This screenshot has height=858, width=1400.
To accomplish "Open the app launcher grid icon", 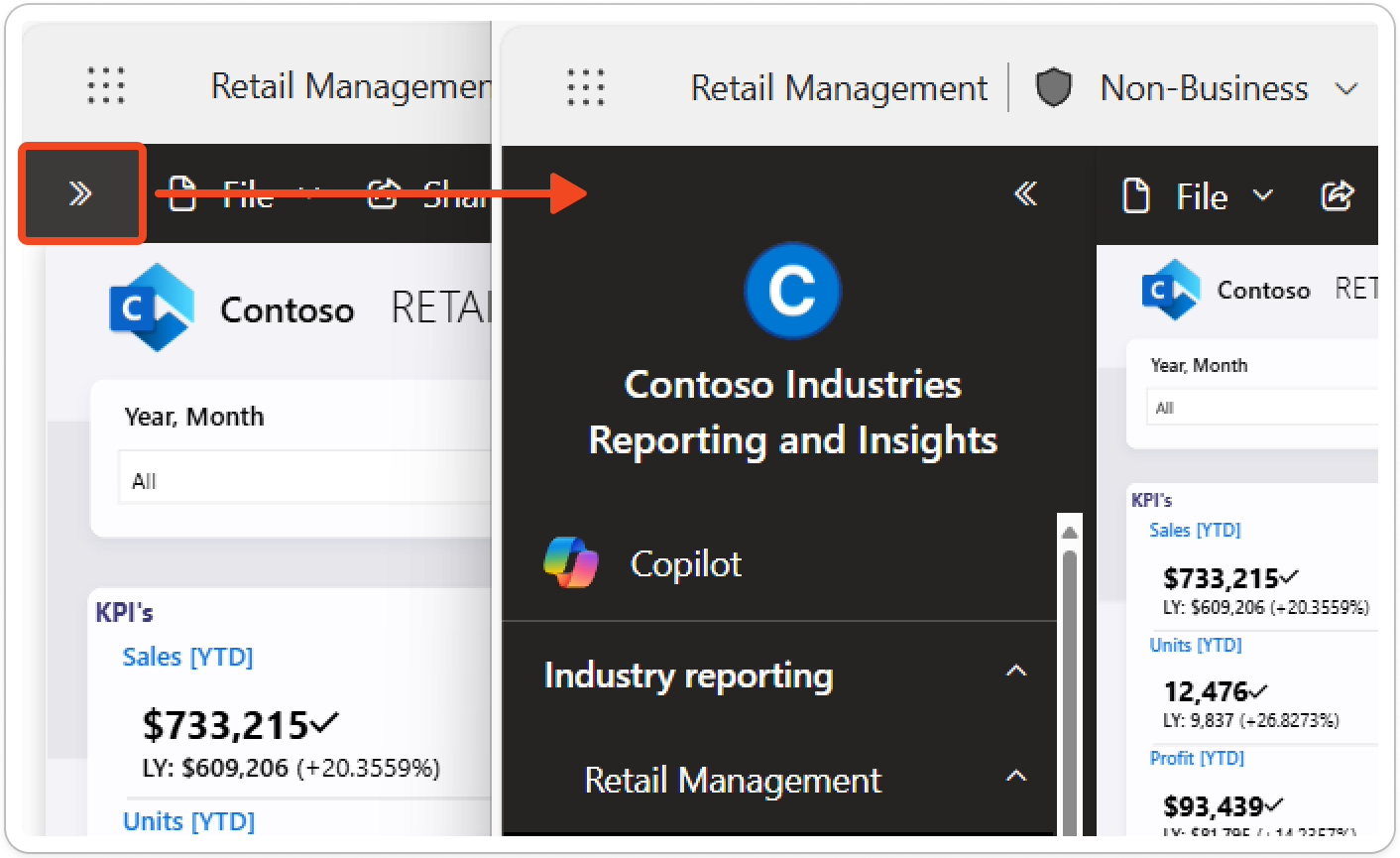I will pyautogui.click(x=585, y=87).
